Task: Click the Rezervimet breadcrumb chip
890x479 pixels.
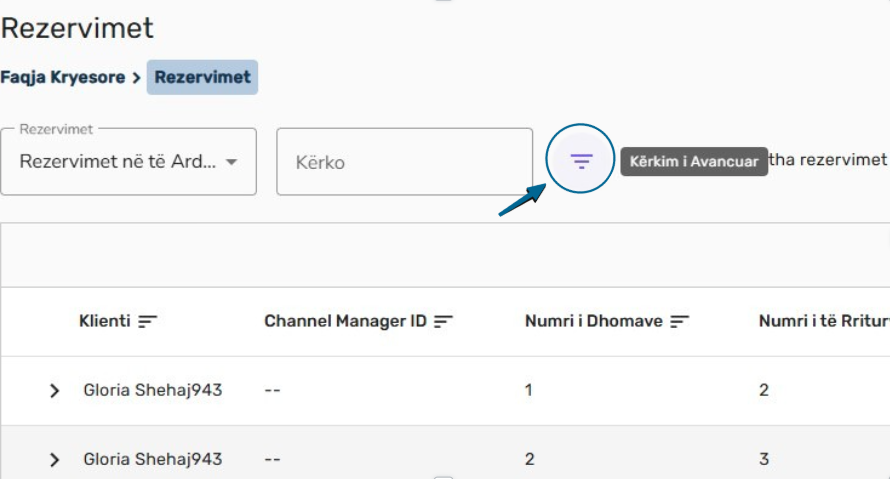Action: 202,77
